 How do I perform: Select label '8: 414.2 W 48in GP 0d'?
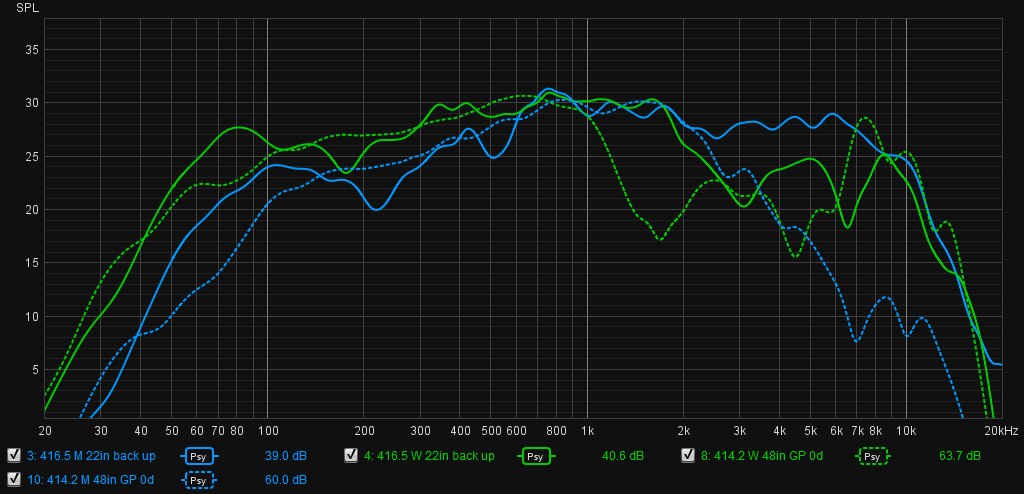click(x=761, y=455)
